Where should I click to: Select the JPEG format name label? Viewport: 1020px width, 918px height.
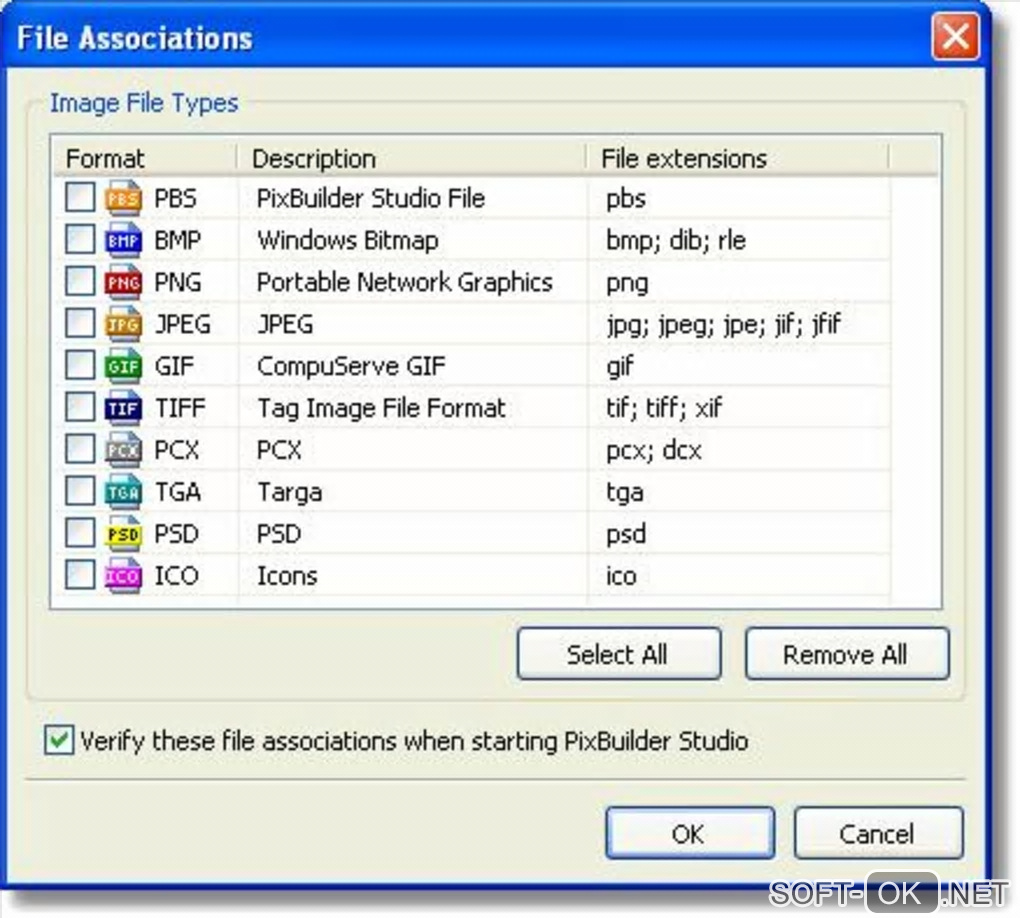click(x=183, y=324)
